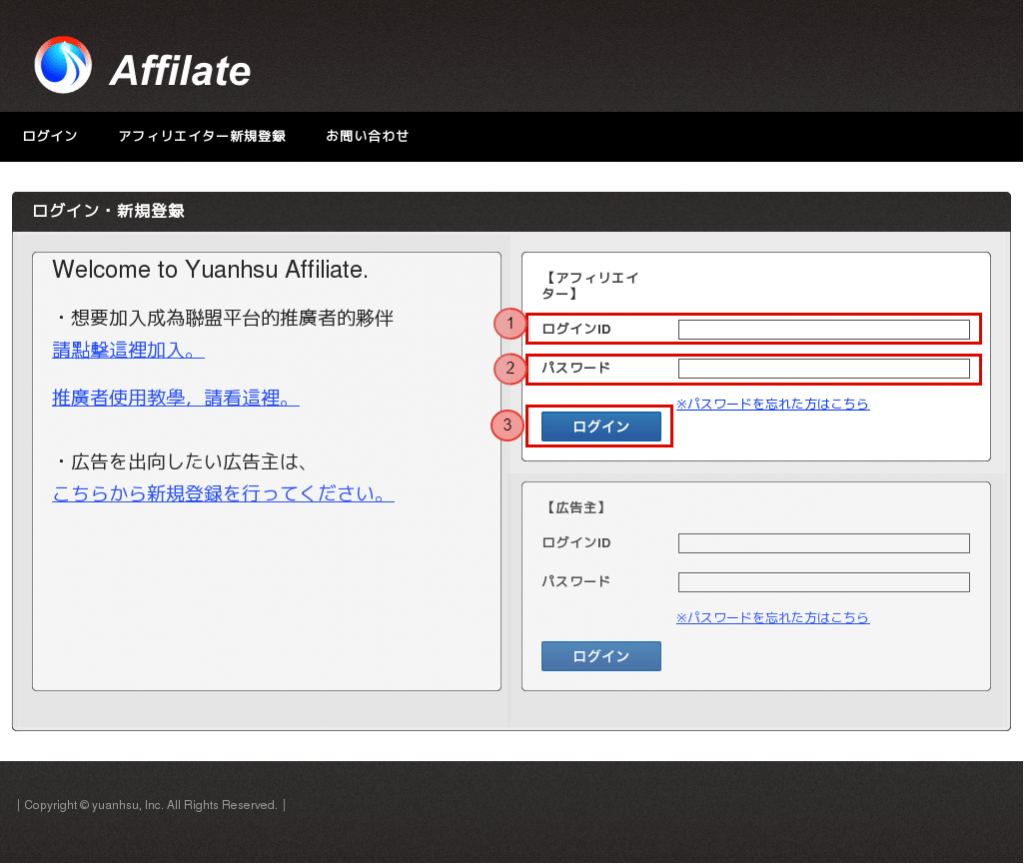Click the affiliate パスワード input field

click(823, 368)
